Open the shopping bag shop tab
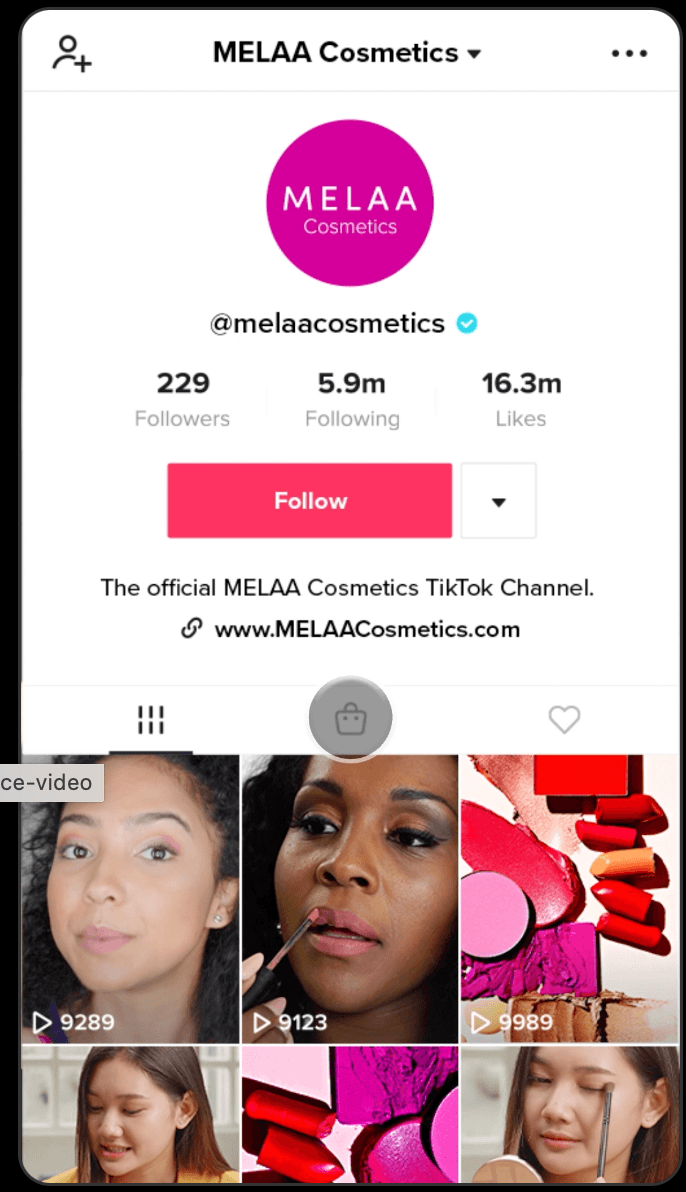Screen dimensions: 686x1192 coord(351,718)
